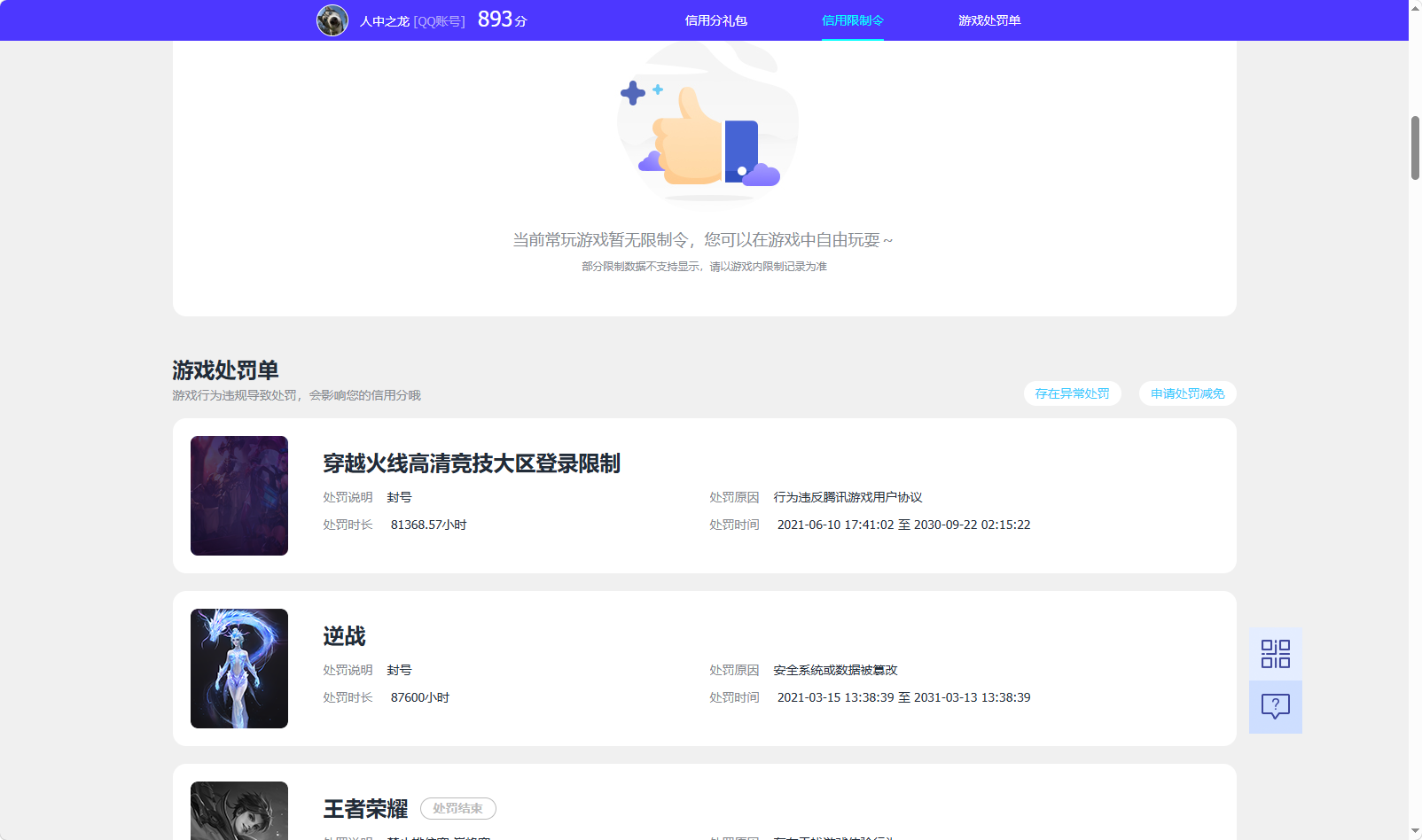Click the 81368.57小时 duration value

click(429, 525)
